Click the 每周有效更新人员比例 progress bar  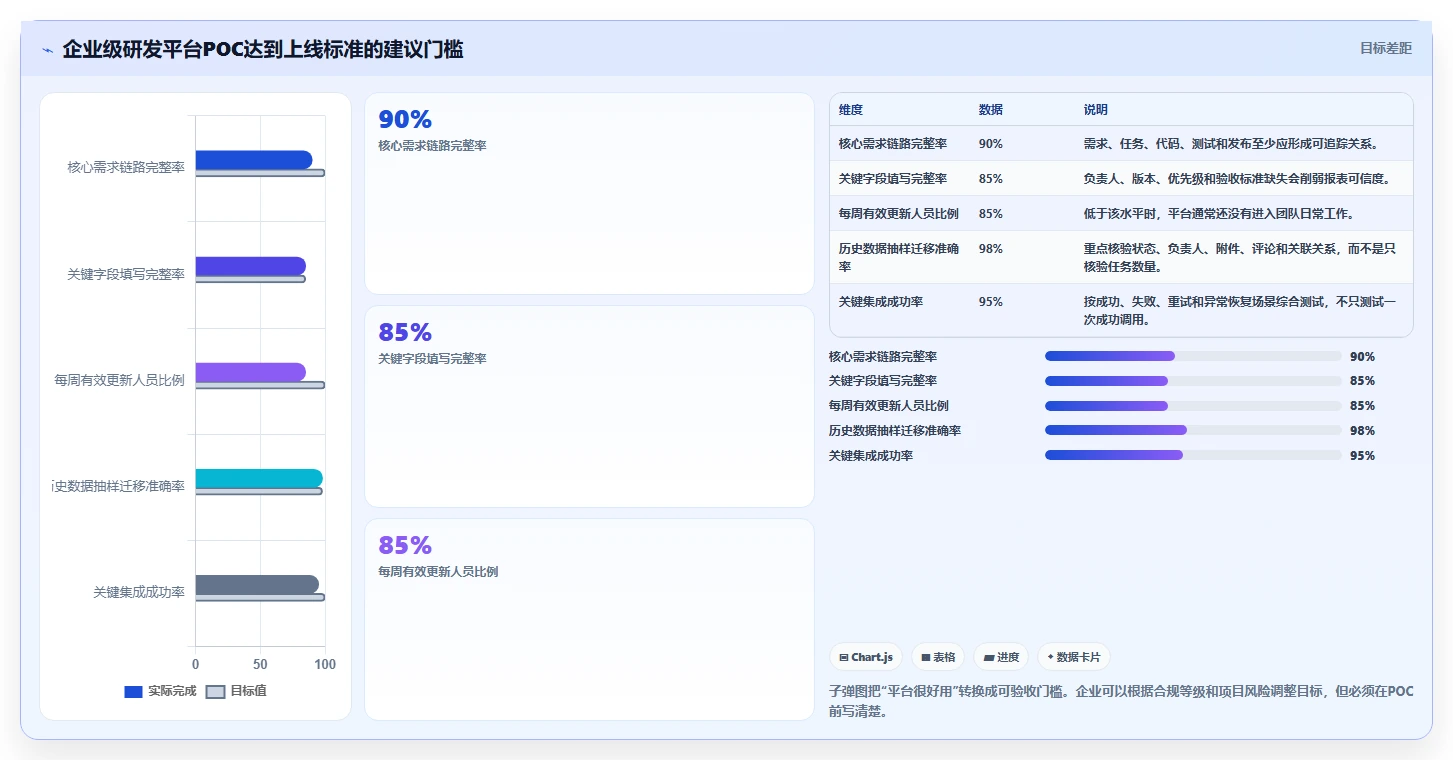(x=1193, y=406)
